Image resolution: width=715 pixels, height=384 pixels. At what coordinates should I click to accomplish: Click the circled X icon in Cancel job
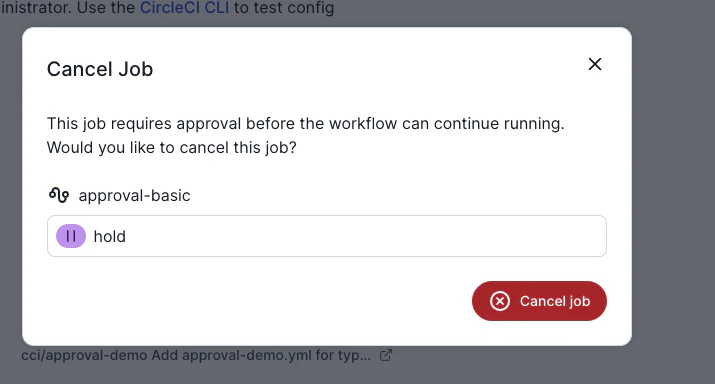tap(500, 301)
